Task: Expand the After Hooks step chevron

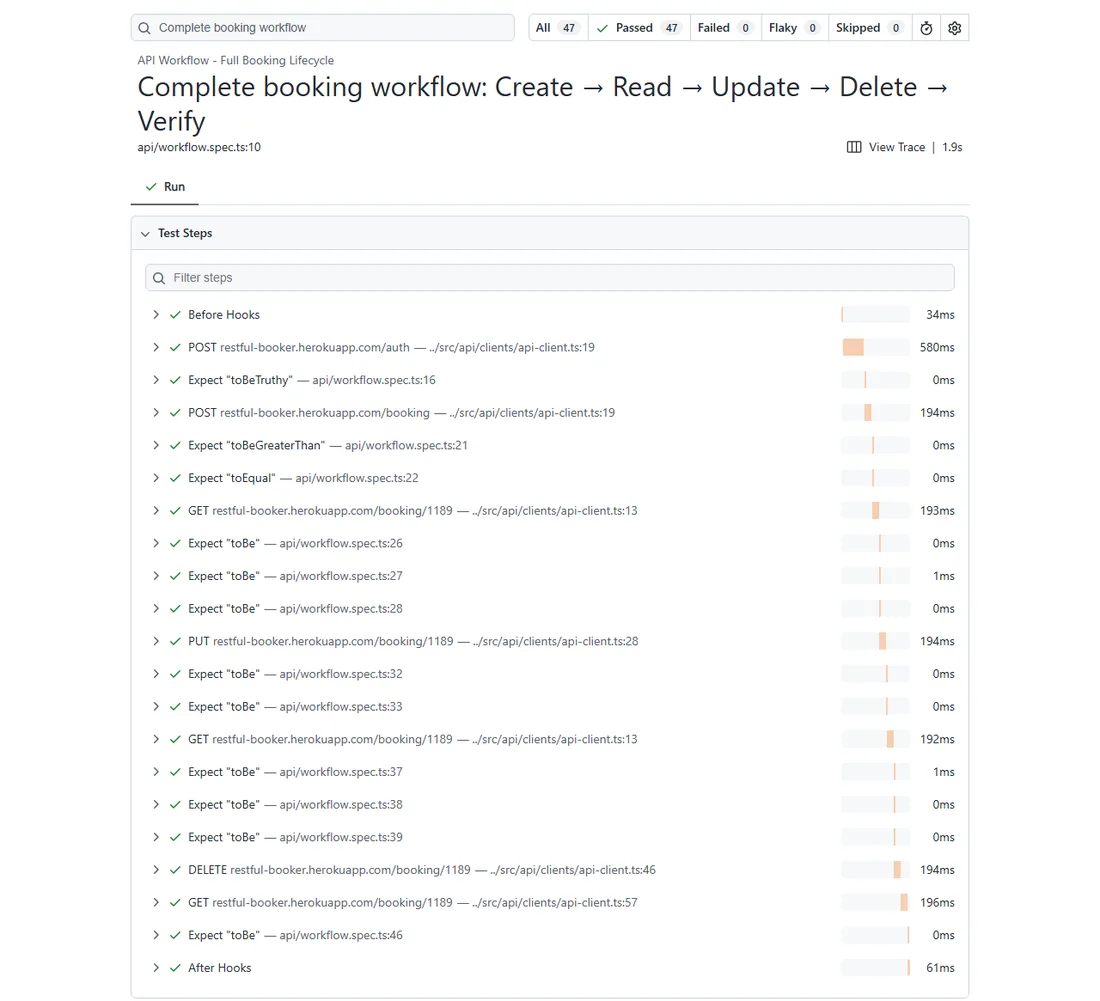Action: [x=156, y=968]
